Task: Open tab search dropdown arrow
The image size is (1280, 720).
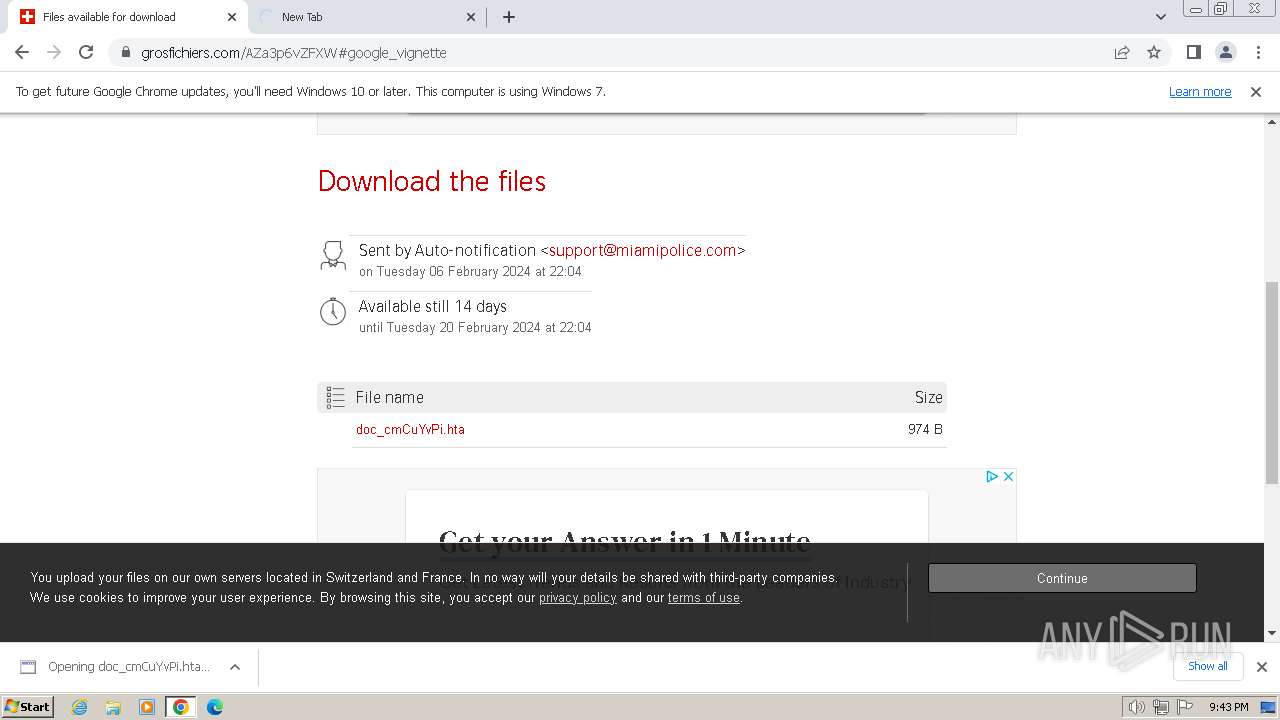Action: pos(1161,17)
